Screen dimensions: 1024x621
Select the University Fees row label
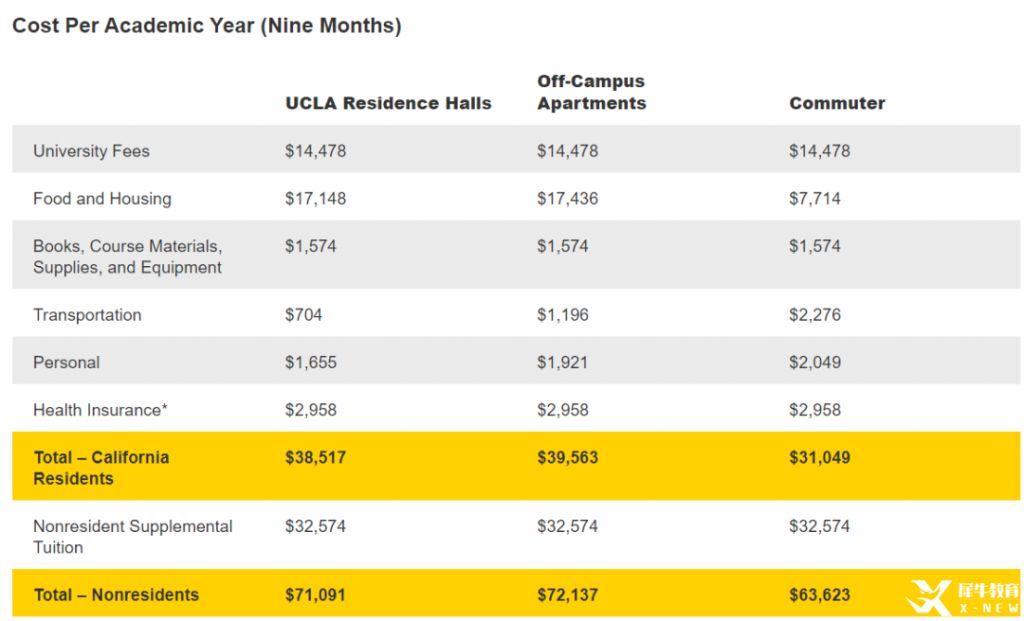(x=91, y=151)
